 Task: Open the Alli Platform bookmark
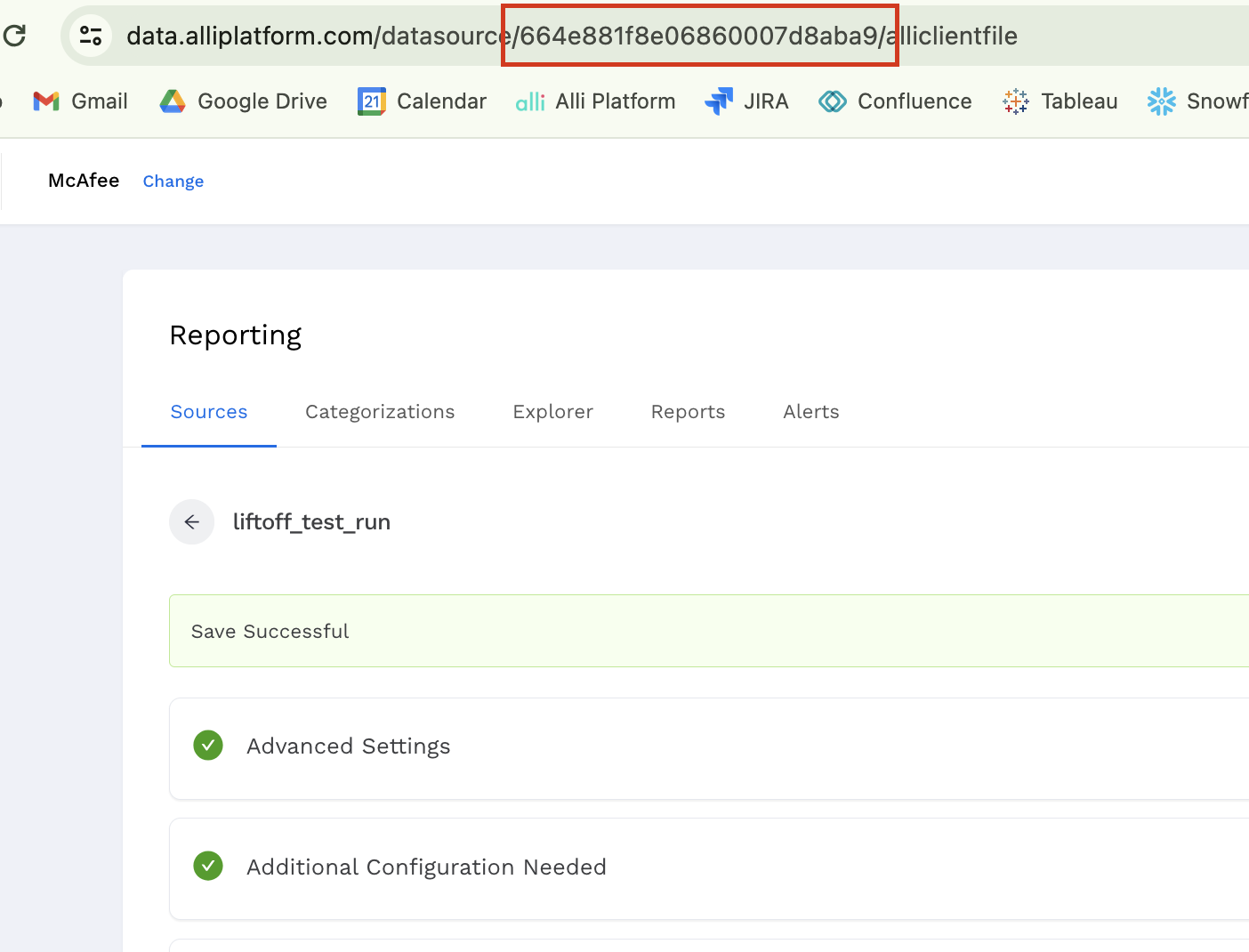[595, 101]
